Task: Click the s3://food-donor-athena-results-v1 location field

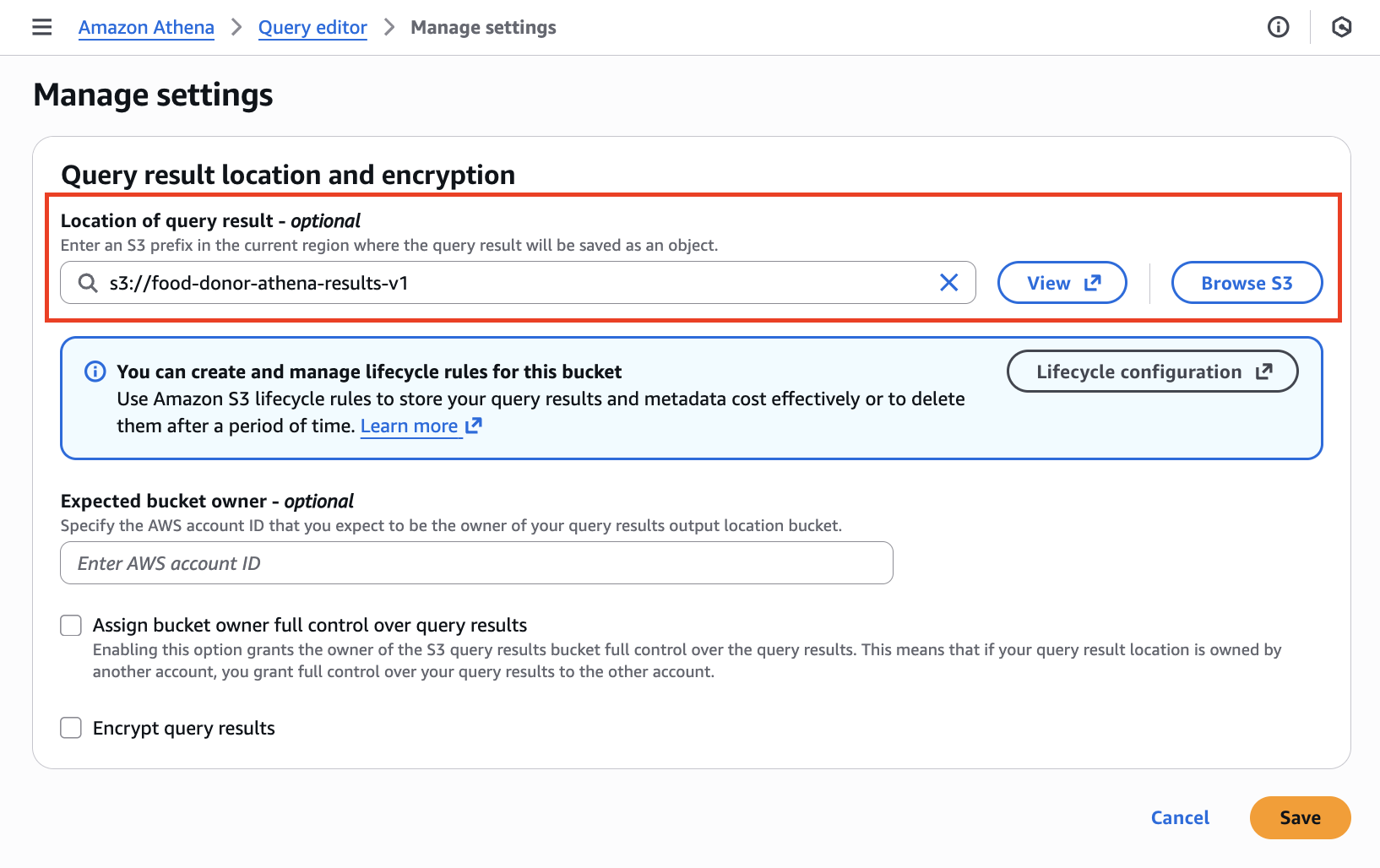Action: [518, 283]
